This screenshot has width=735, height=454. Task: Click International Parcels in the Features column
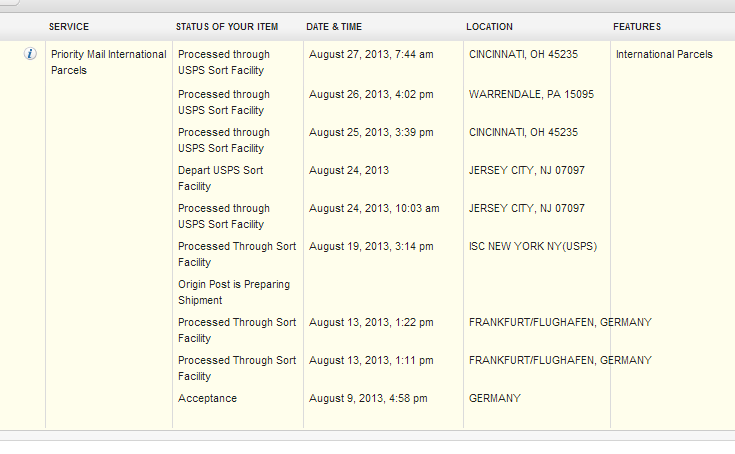point(664,54)
